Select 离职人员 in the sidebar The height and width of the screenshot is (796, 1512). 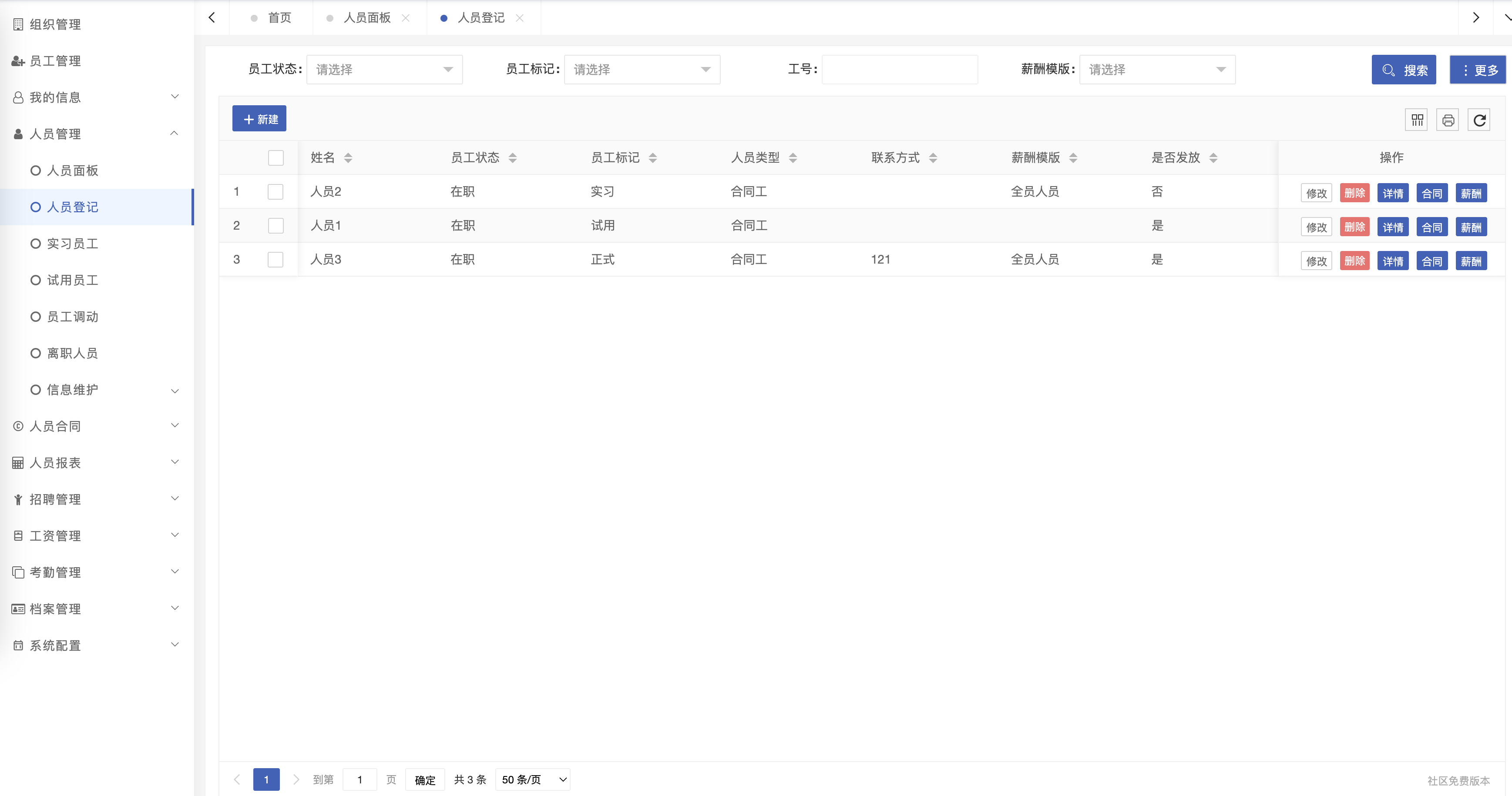click(97, 353)
